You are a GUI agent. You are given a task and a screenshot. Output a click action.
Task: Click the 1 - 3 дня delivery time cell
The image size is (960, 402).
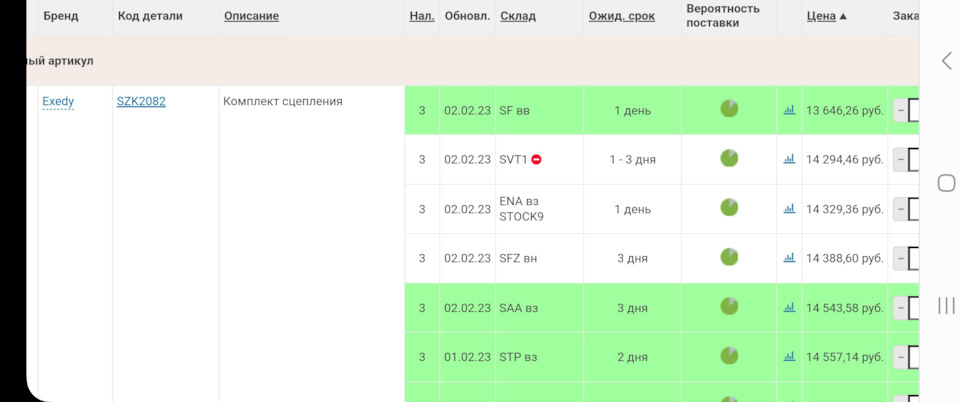(632, 160)
